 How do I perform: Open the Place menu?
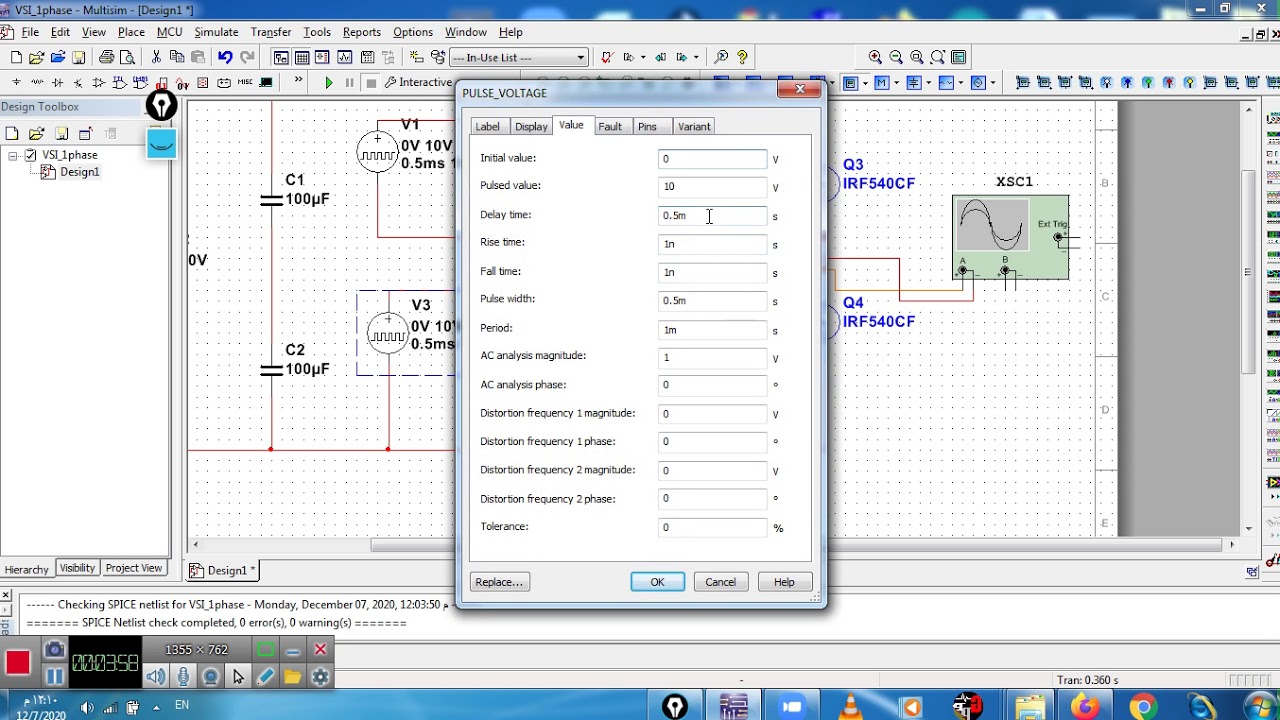coord(131,32)
